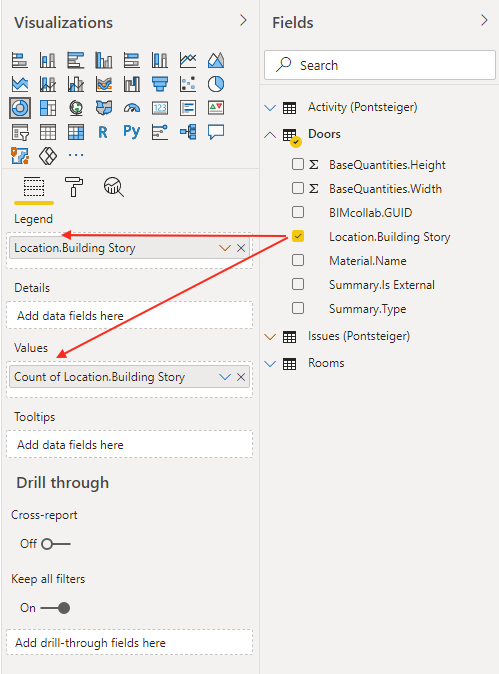
Task: Choose the Python visual icon
Action: (132, 132)
